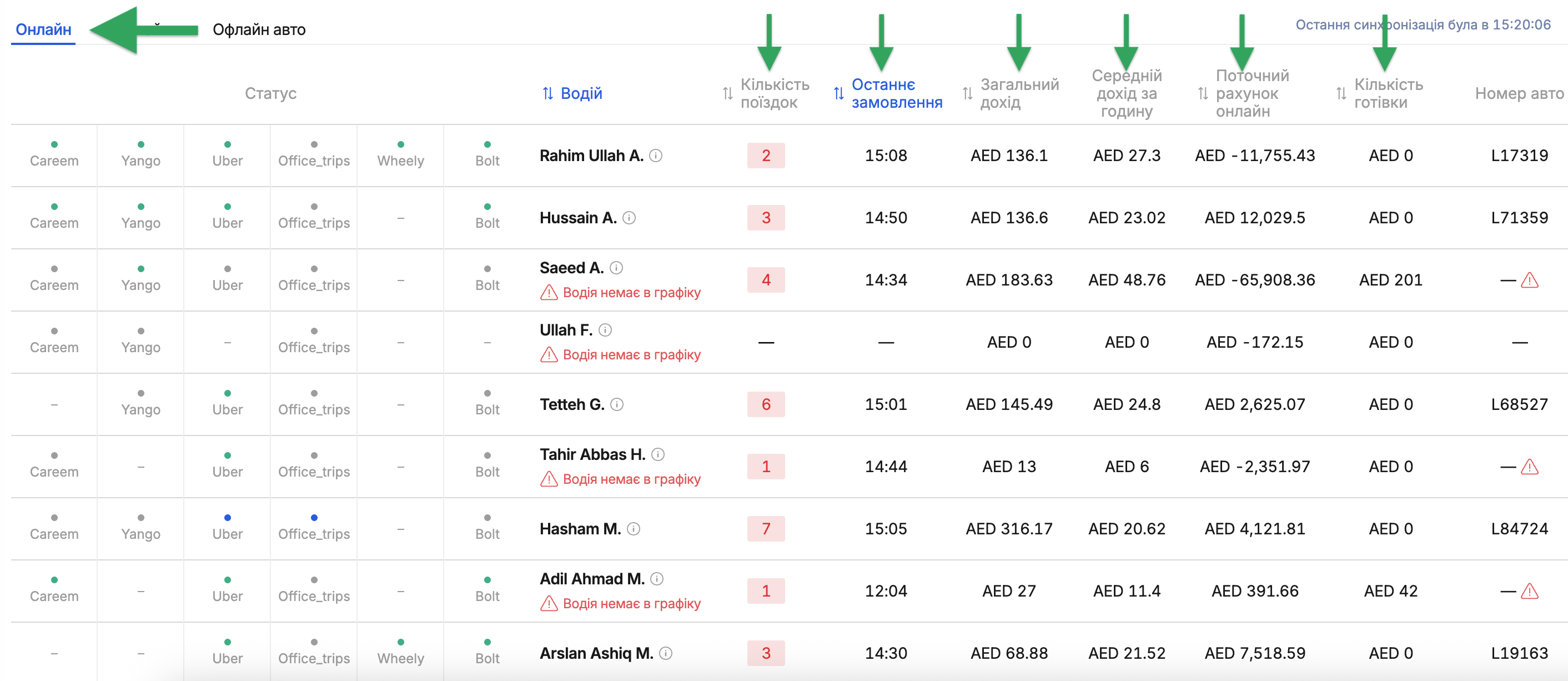Click trip count badge 3 for Hussain A.
Image resolution: width=1568 pixels, height=681 pixels.
pos(766,218)
